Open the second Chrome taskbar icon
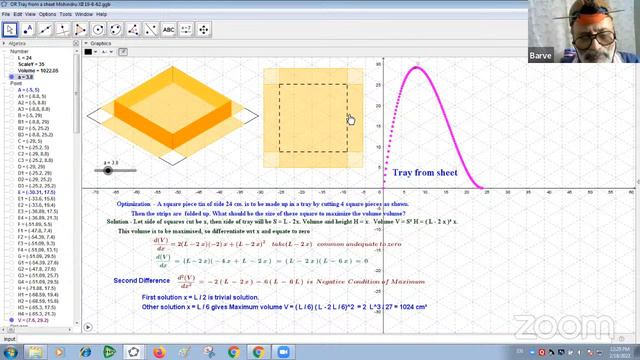Viewport: 640px width, 360px height. pos(258,352)
